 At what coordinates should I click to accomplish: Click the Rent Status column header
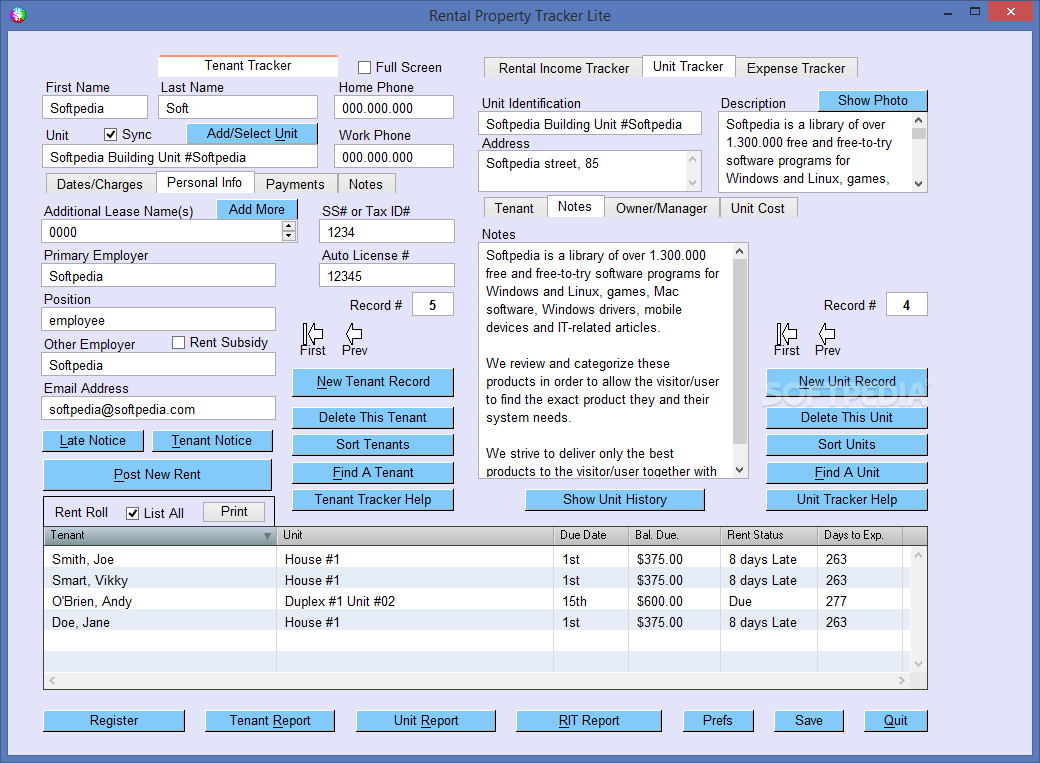tap(769, 535)
